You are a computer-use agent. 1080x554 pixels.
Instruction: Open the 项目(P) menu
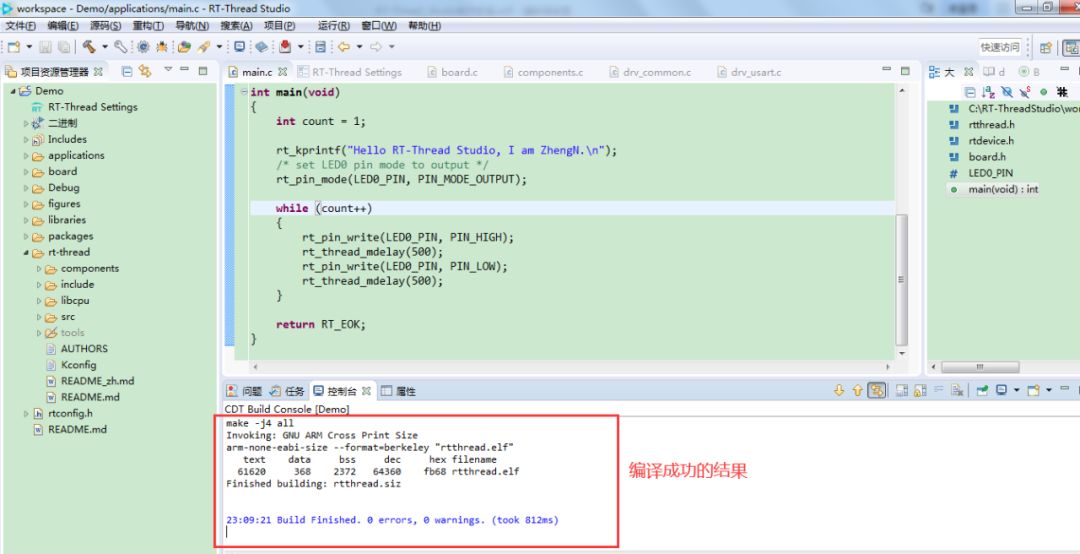point(280,25)
